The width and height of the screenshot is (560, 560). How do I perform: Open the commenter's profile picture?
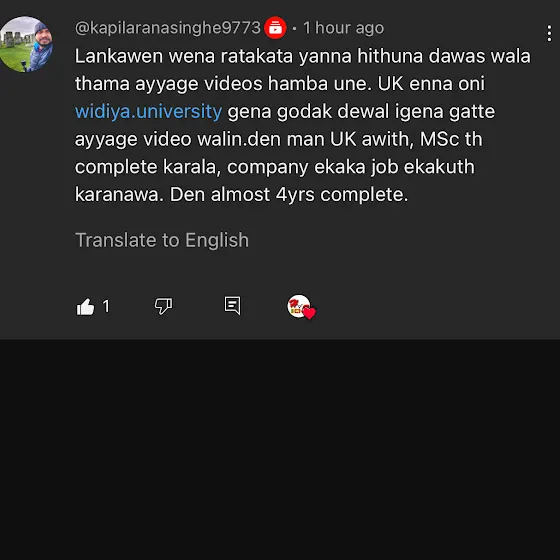(26, 44)
